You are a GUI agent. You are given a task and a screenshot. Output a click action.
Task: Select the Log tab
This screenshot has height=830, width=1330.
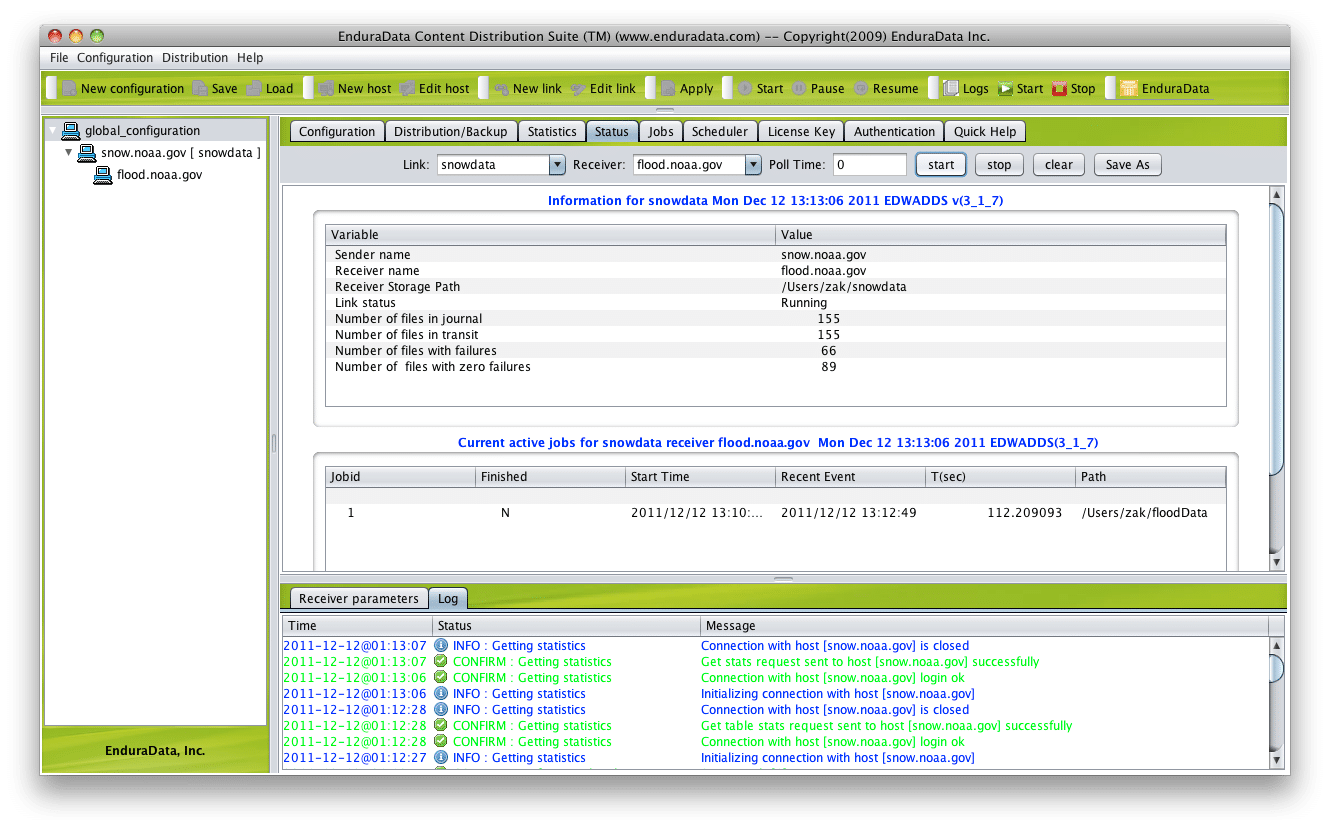(x=448, y=599)
